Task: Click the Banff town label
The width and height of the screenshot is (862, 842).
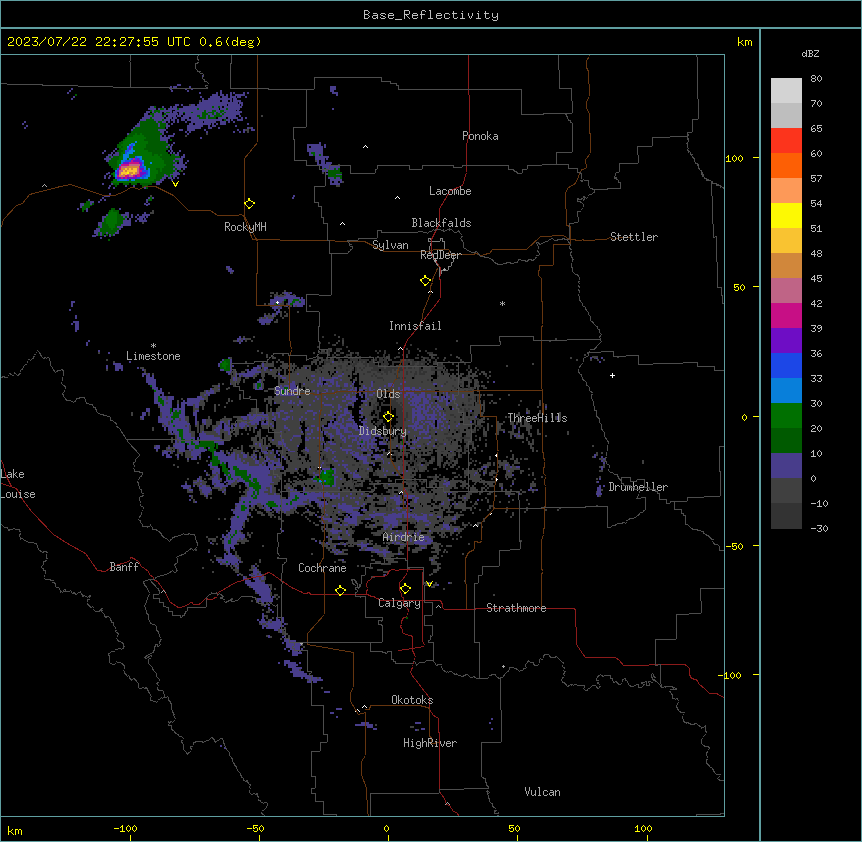Action: pos(124,567)
